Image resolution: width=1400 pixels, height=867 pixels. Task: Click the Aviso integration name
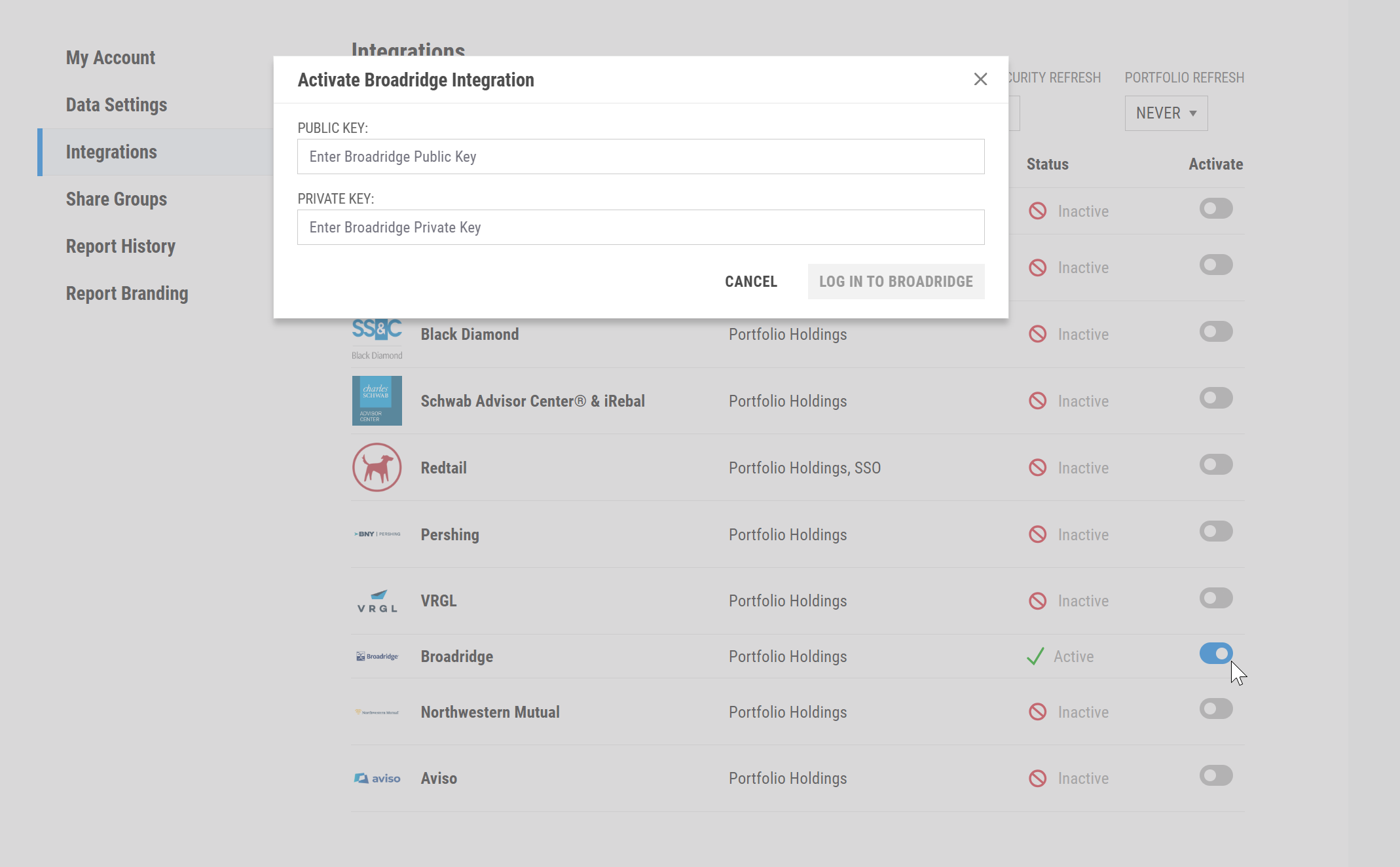coord(439,779)
